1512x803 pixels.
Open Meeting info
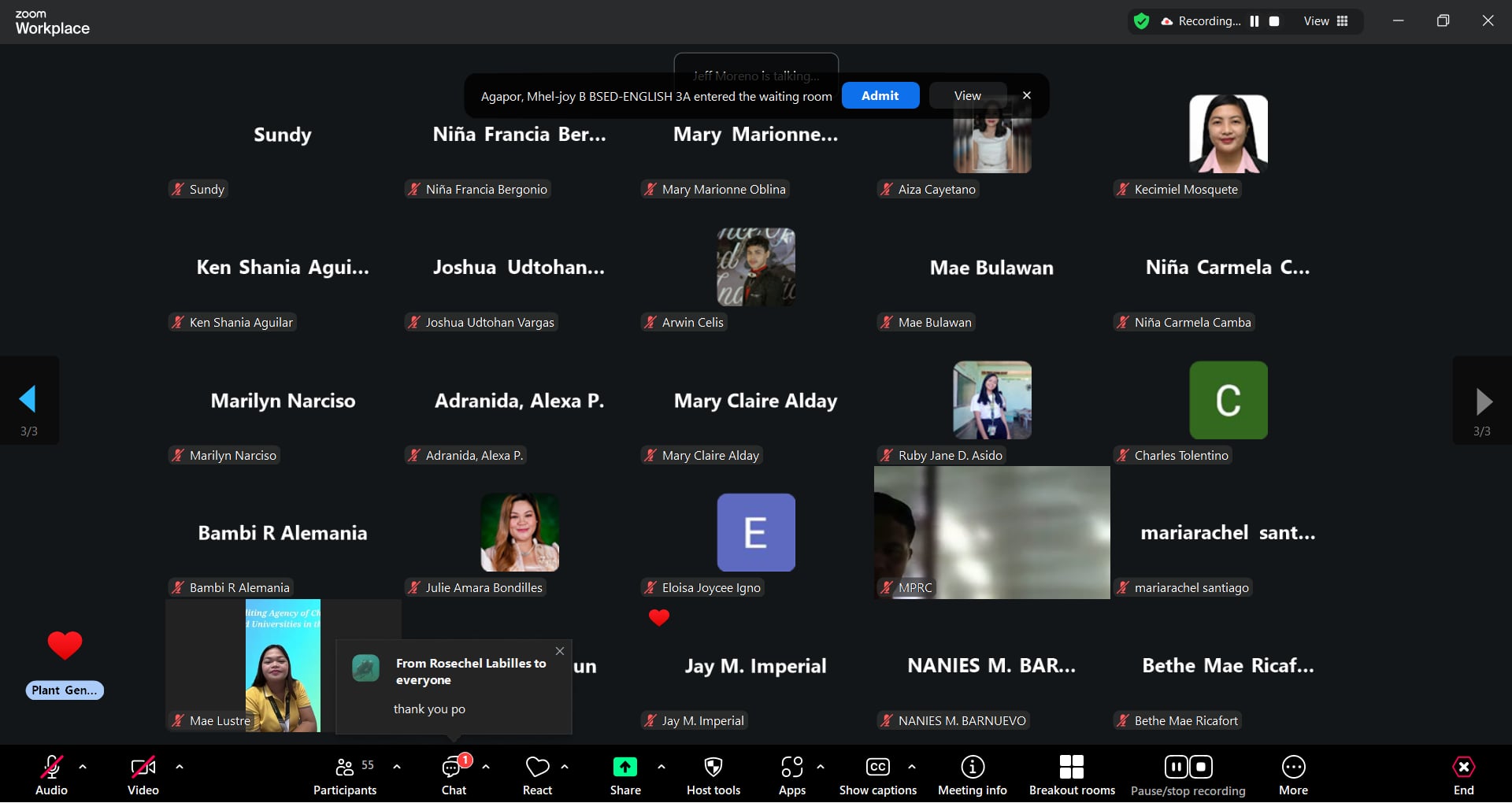pyautogui.click(x=972, y=775)
